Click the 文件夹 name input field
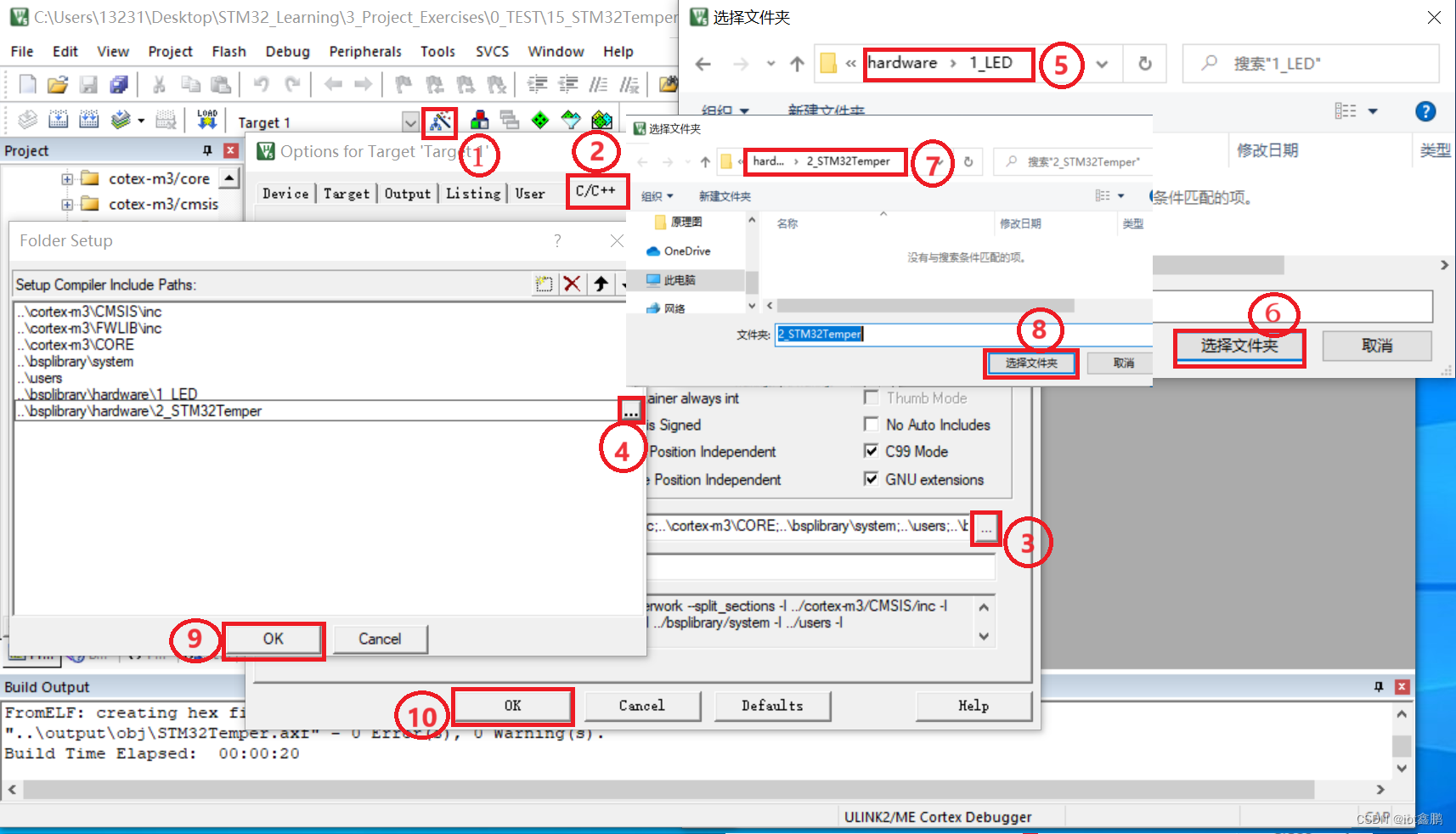The width and height of the screenshot is (1456, 834). [963, 335]
